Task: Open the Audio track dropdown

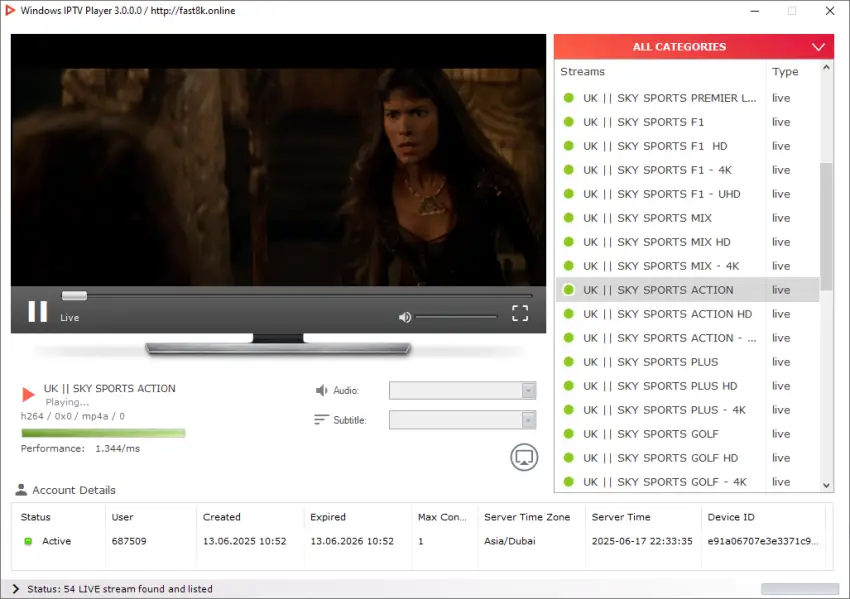Action: (x=462, y=390)
